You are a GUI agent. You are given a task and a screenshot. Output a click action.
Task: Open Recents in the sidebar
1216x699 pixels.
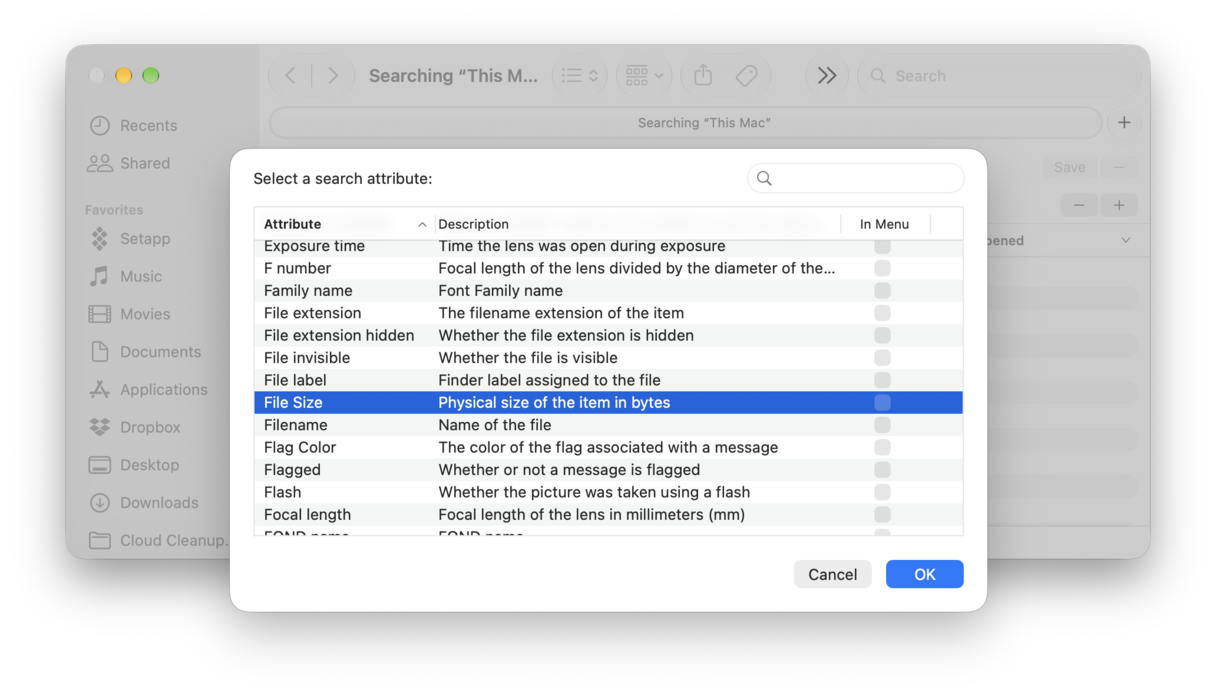coord(148,126)
